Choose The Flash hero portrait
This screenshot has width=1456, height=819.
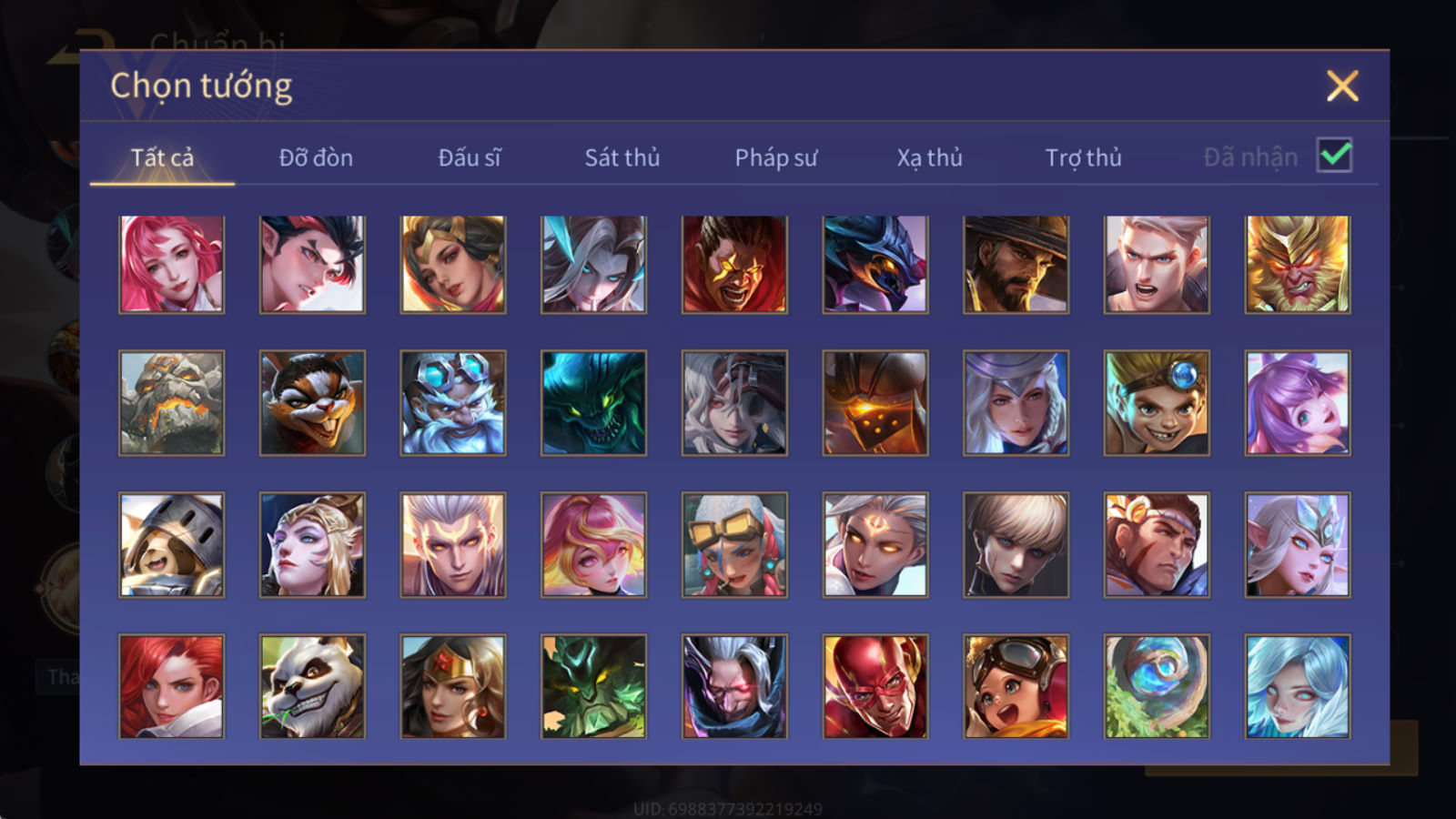(875, 686)
